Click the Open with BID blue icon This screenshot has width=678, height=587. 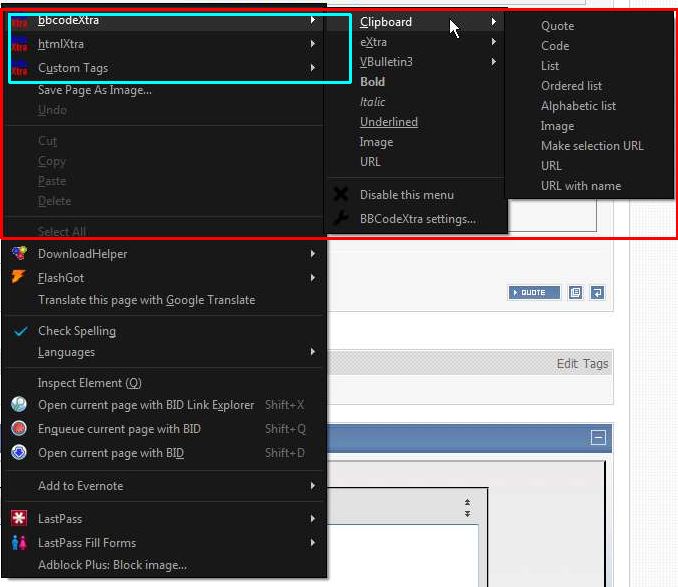coord(19,452)
